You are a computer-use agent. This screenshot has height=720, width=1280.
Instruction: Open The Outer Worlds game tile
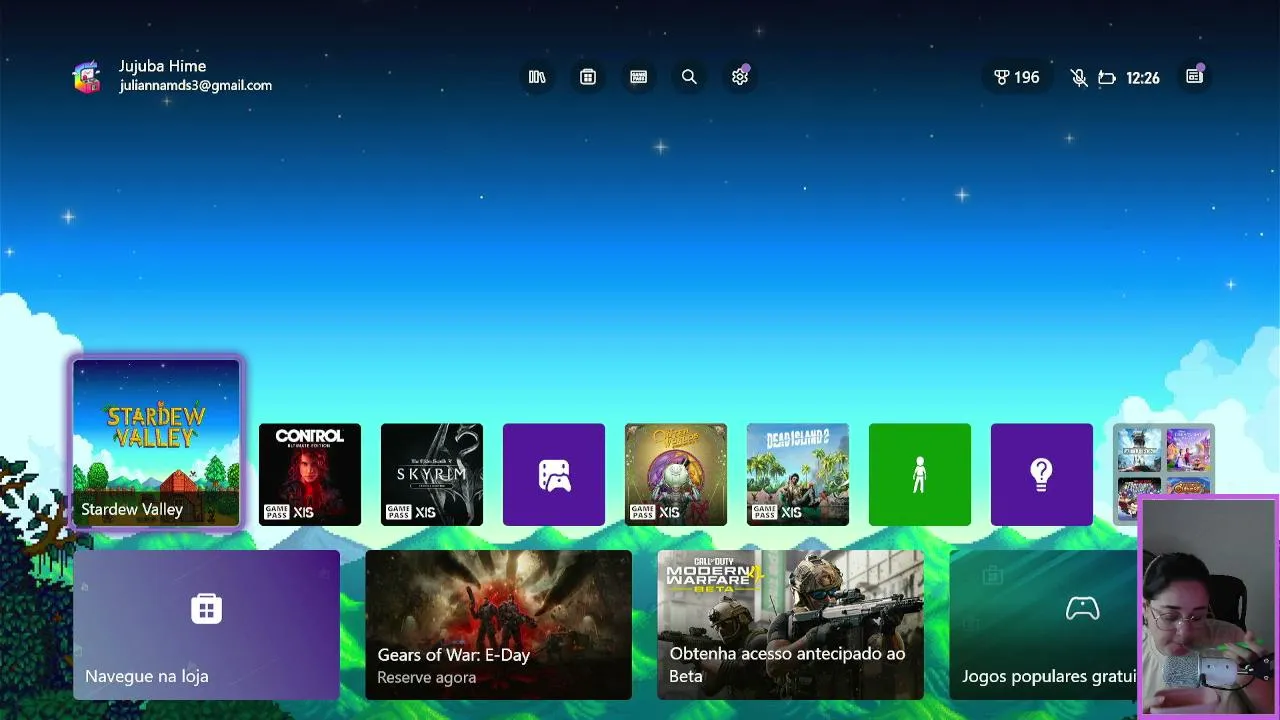(x=676, y=475)
